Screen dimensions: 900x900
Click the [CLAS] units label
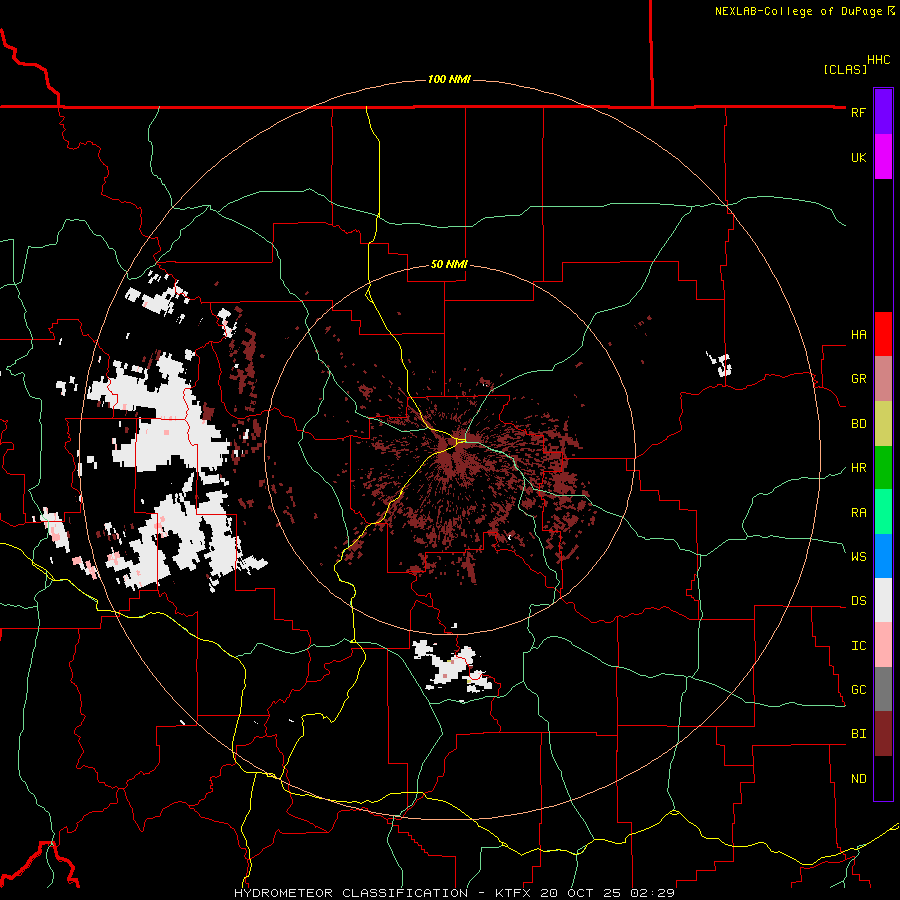845,69
